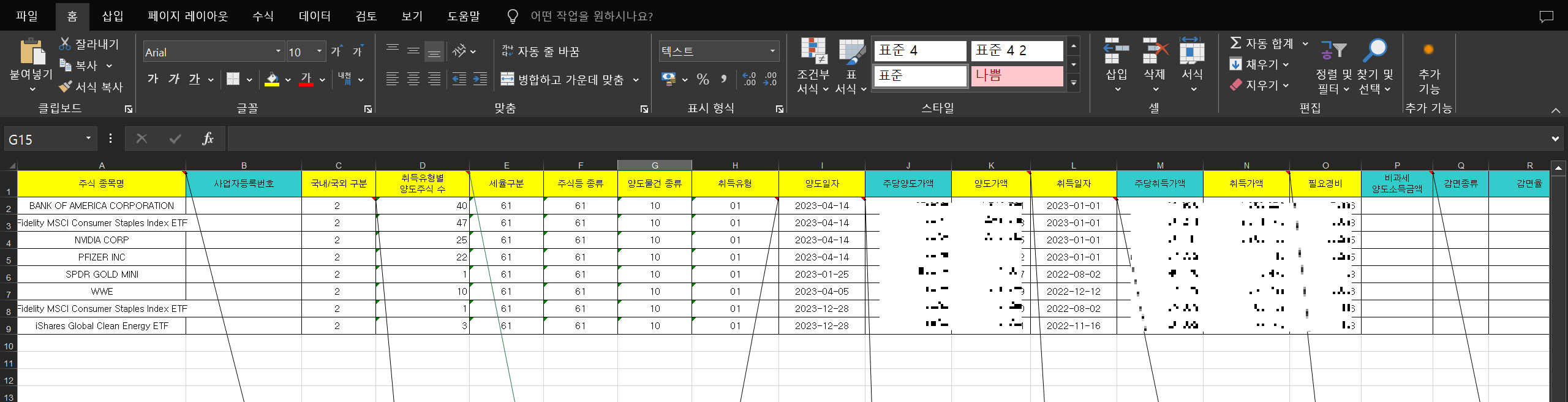The height and width of the screenshot is (402, 1568).
Task: Click the Delete cells (삭제) icon
Action: [x=1155, y=51]
